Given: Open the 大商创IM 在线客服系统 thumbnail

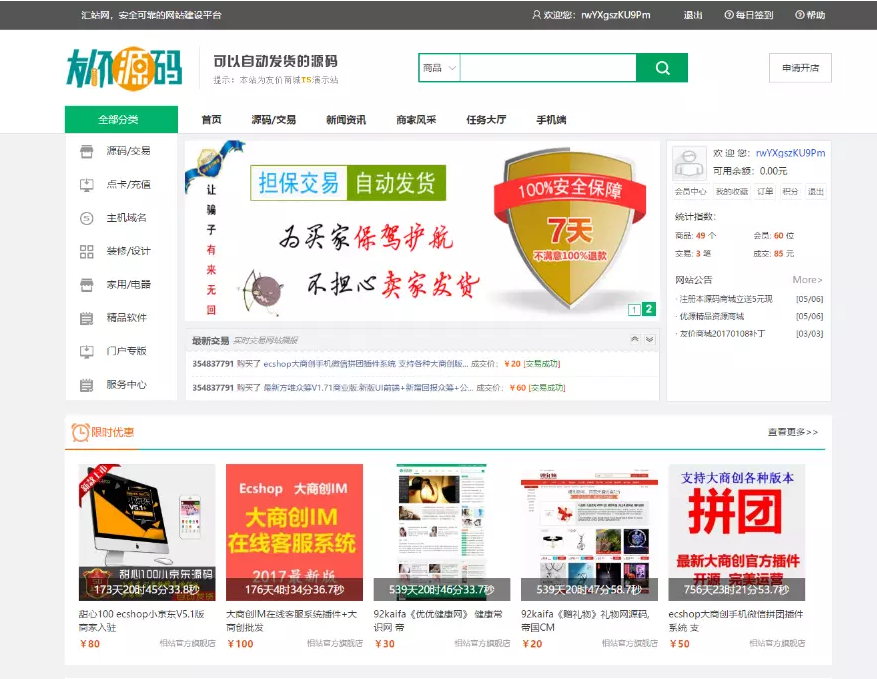Looking at the screenshot, I should 294,532.
